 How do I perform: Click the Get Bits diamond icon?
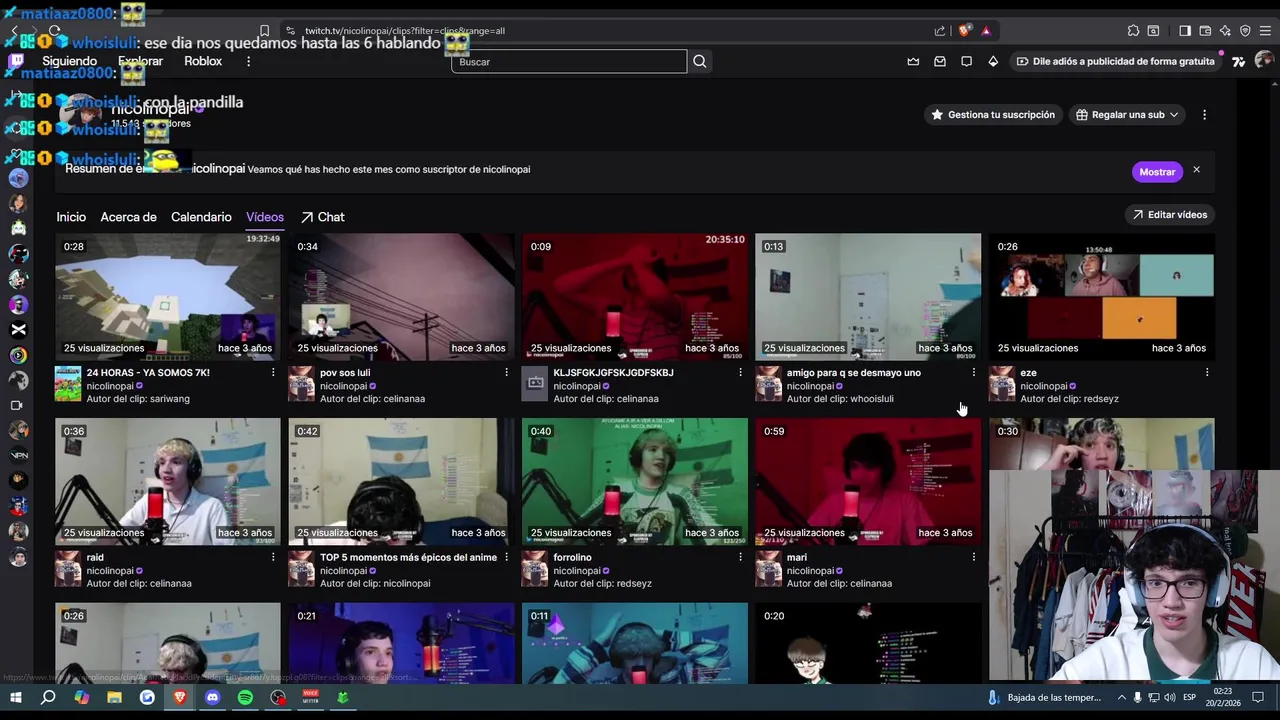tap(993, 61)
